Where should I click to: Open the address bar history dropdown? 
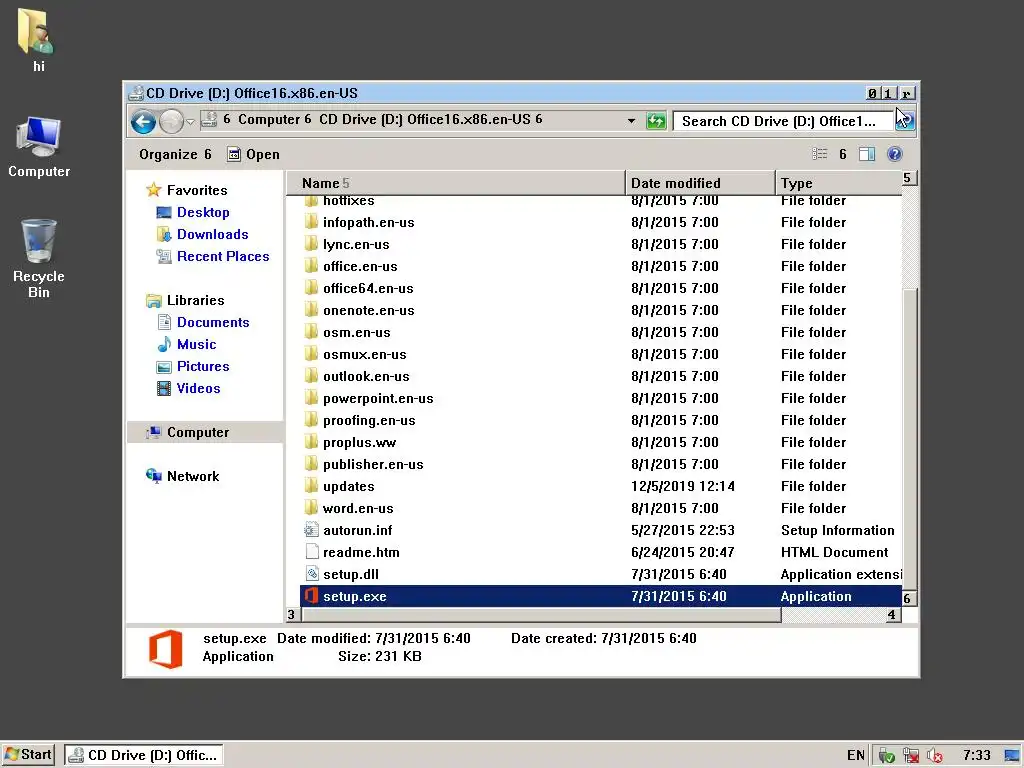tap(631, 121)
